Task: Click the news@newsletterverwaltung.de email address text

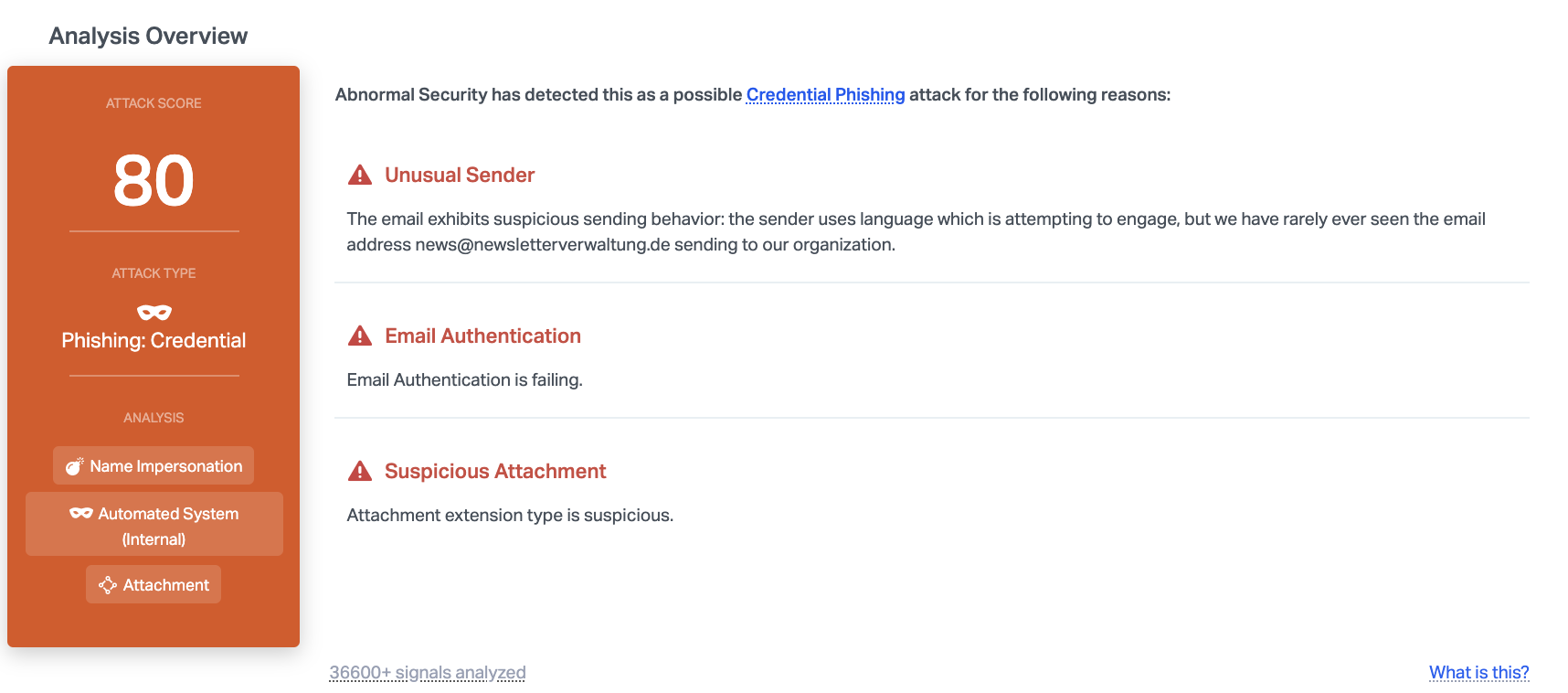Action: 543,245
